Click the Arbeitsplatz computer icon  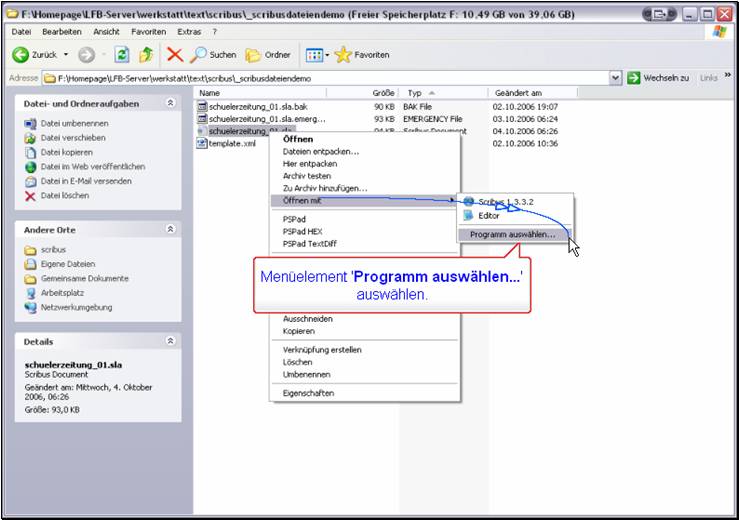(31, 293)
